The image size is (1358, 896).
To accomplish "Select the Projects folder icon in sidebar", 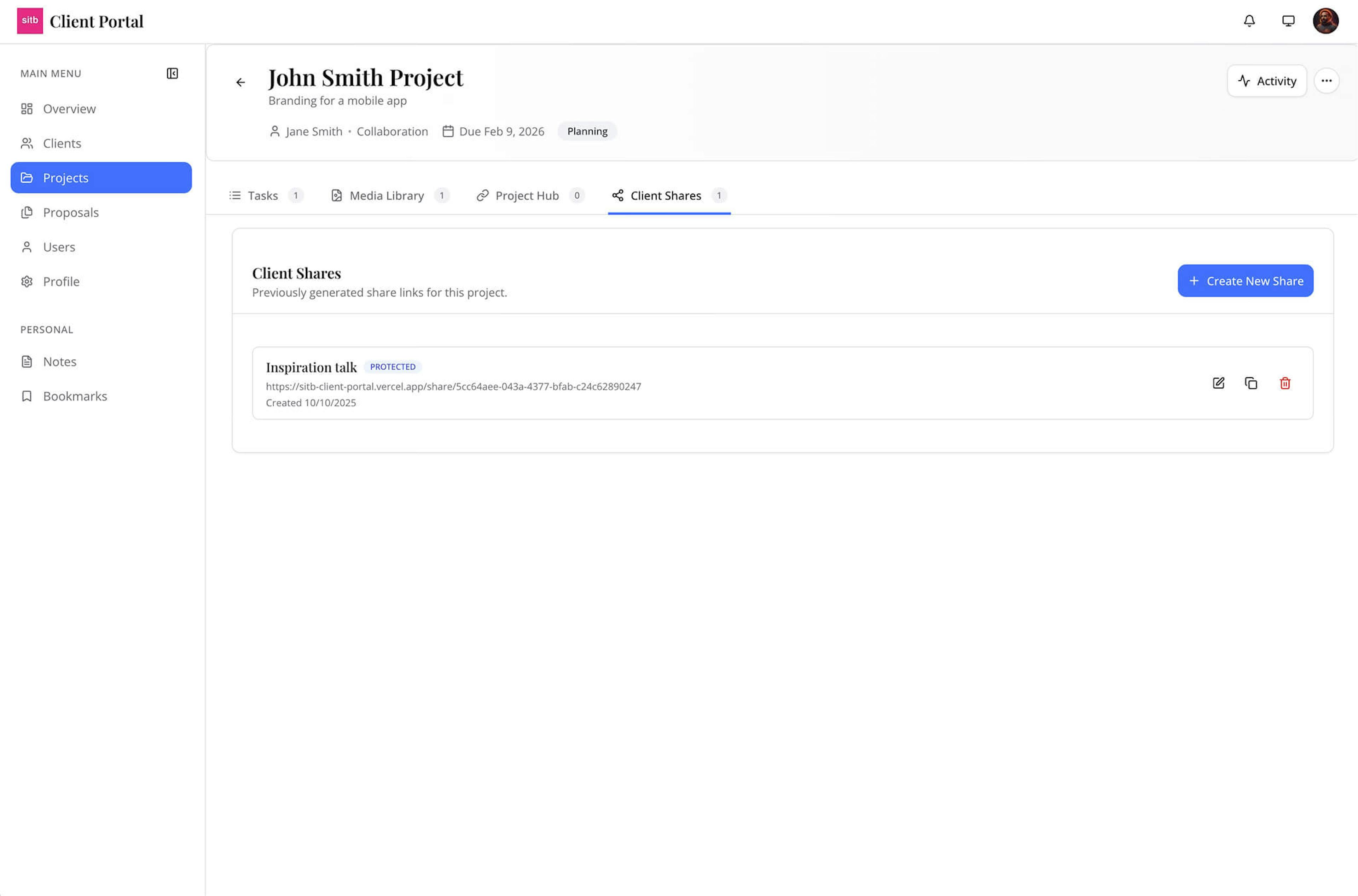I will [28, 178].
